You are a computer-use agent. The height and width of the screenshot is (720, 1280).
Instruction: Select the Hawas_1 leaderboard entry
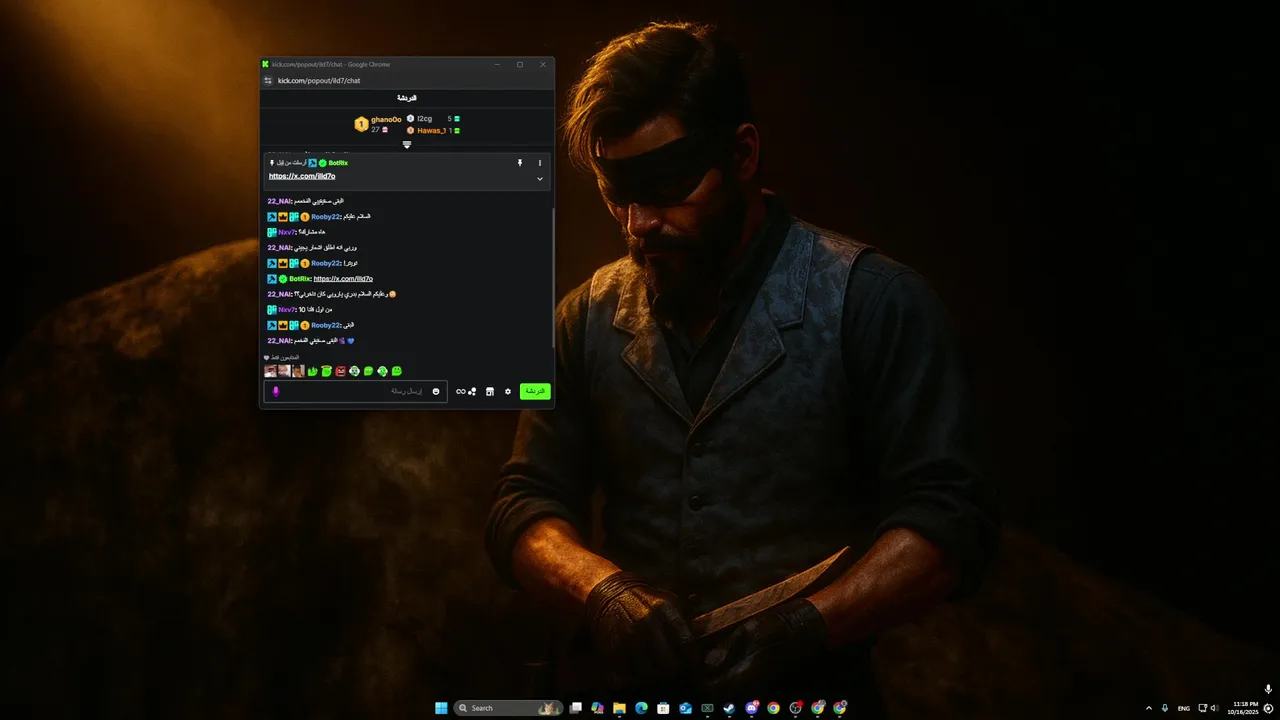pos(431,130)
